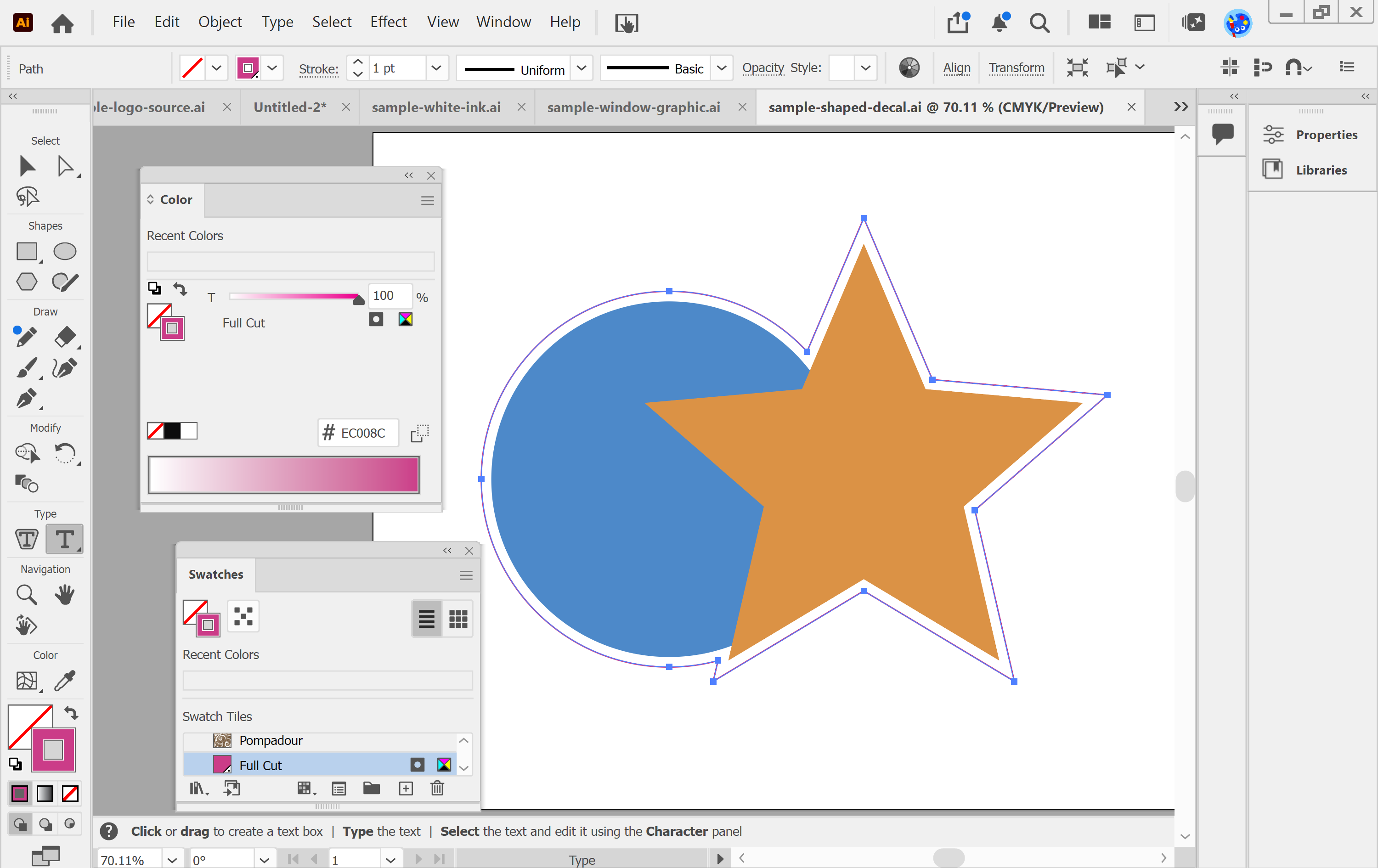1378x868 pixels.
Task: Choose the Rectangle shape tool
Action: (x=27, y=251)
